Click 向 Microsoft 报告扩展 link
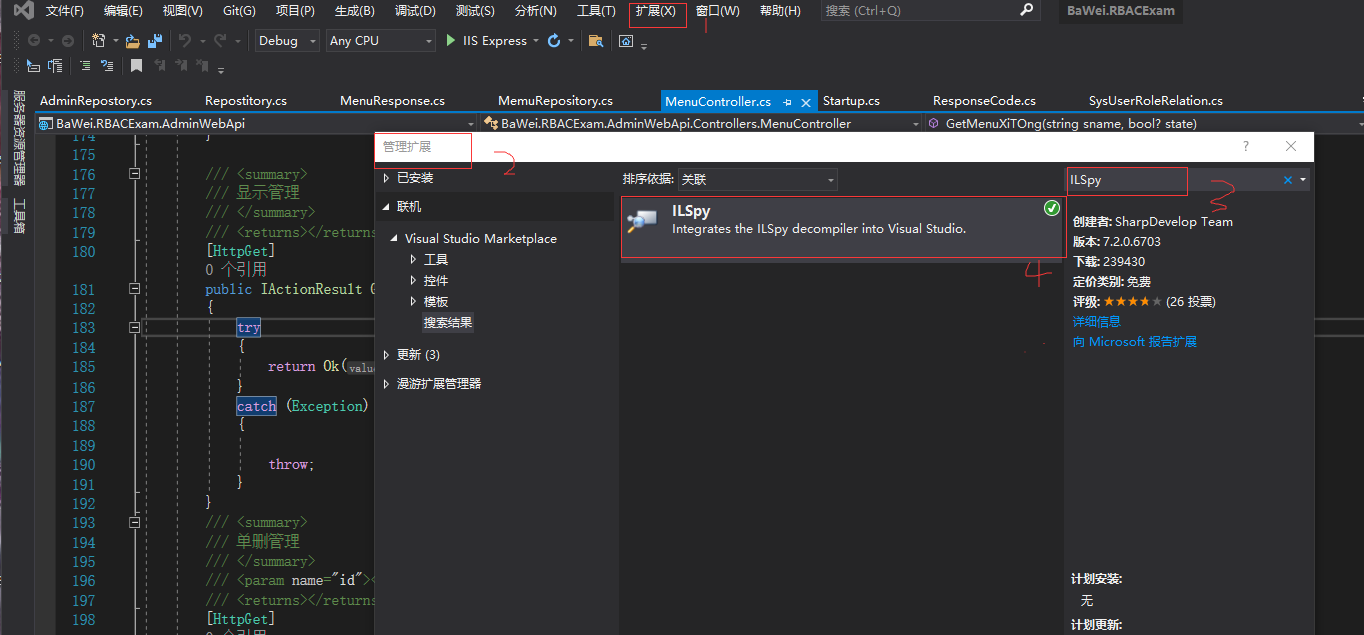1364x635 pixels. click(x=1135, y=342)
